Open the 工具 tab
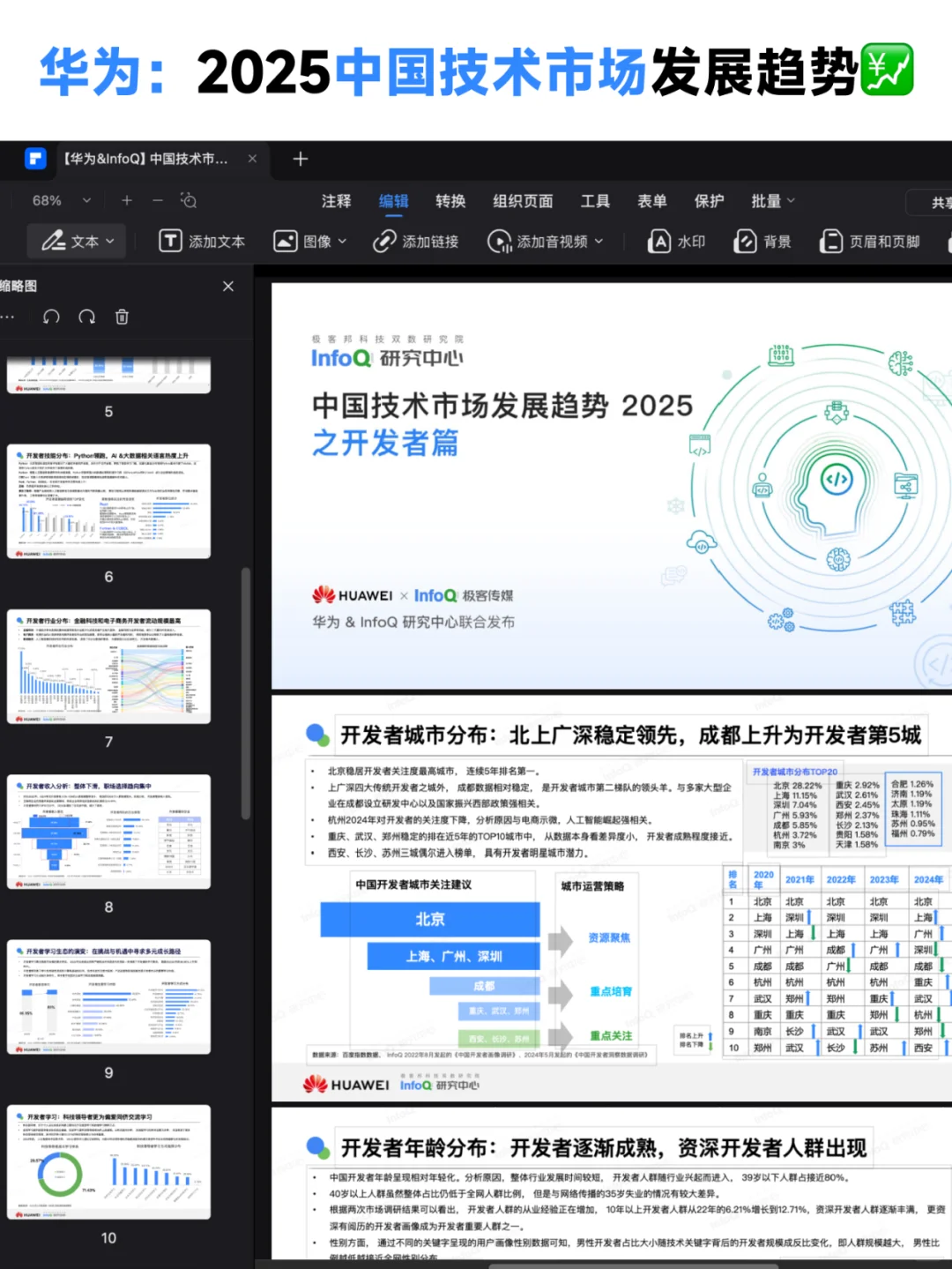952x1269 pixels. coord(595,201)
